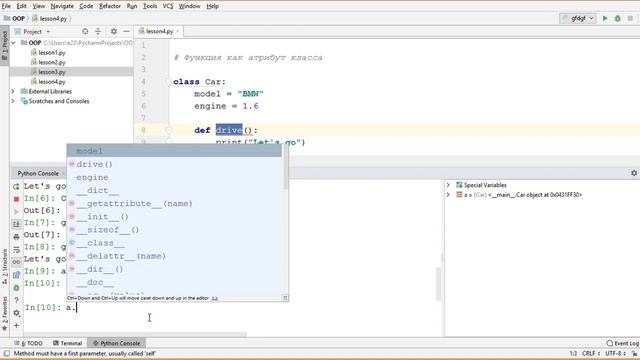Open the gfdgf run configuration dropdown
This screenshot has width=640, height=360.
(x=578, y=18)
